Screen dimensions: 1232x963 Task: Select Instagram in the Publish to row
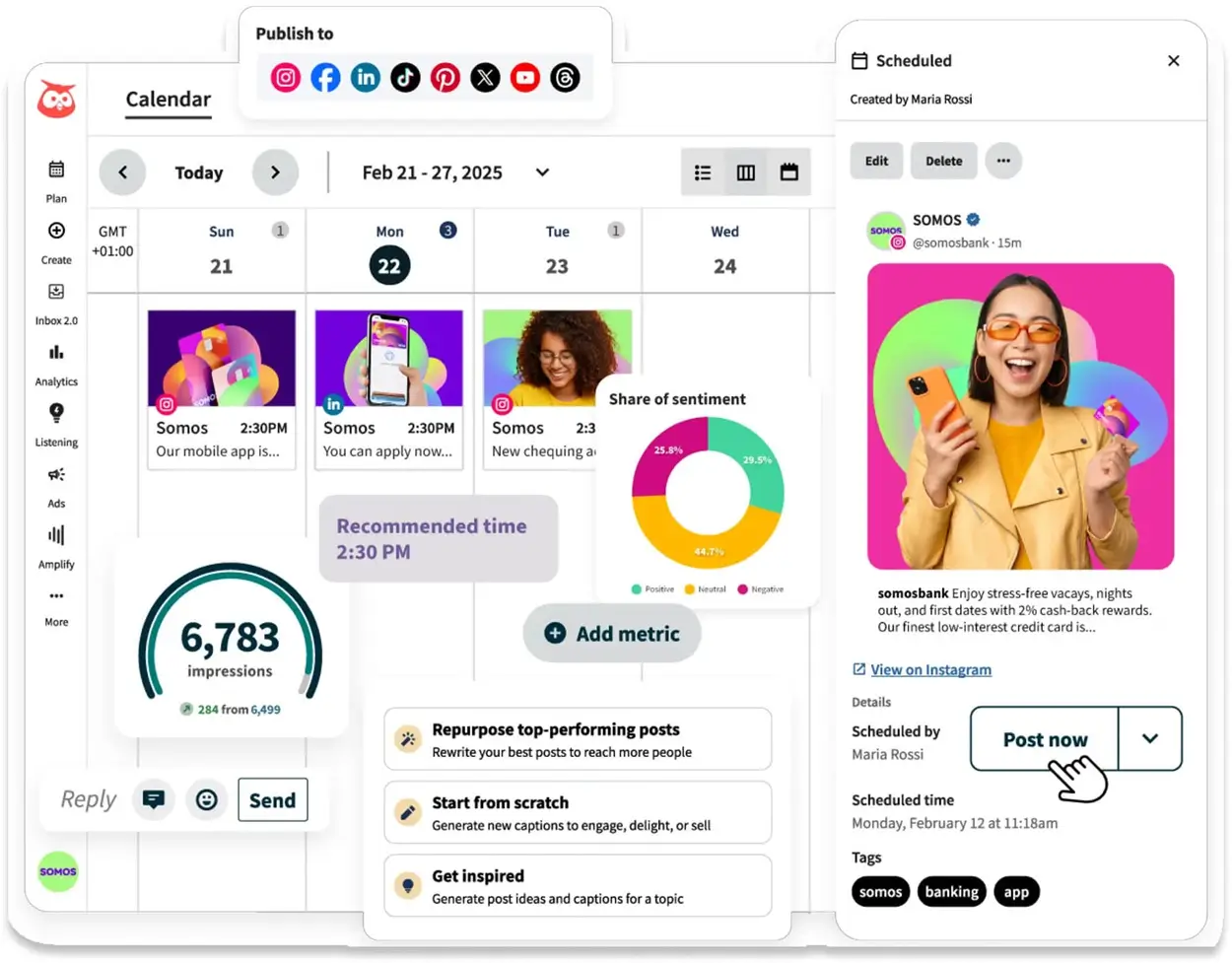tap(285, 77)
